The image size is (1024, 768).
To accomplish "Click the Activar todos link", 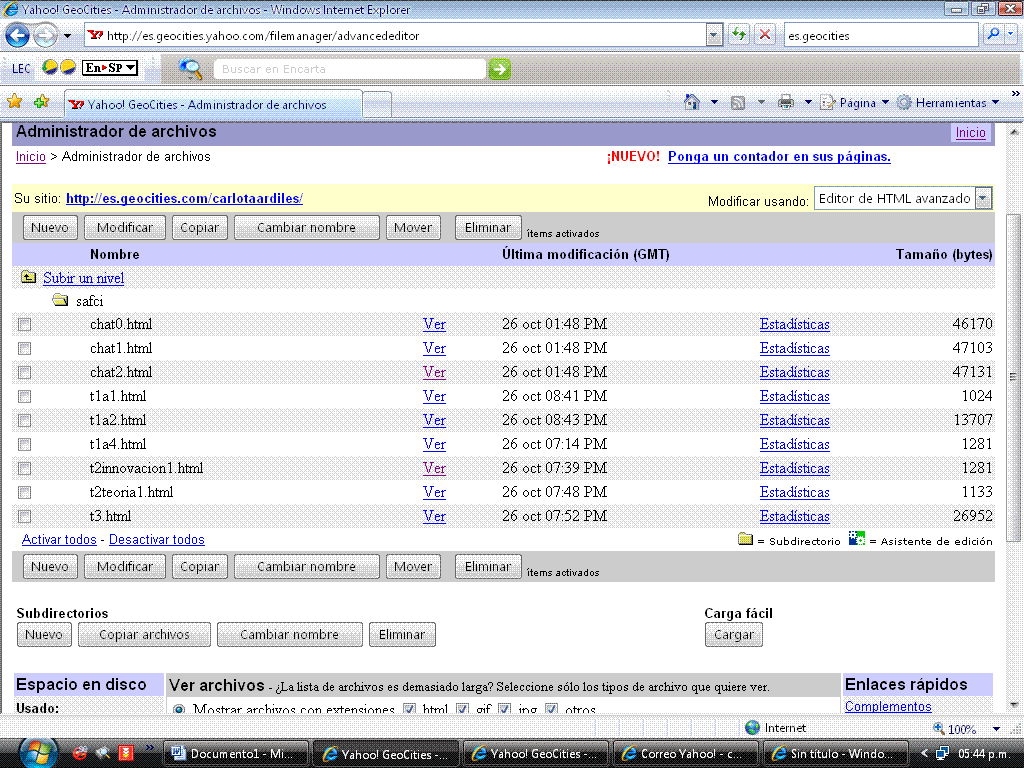I will [59, 539].
